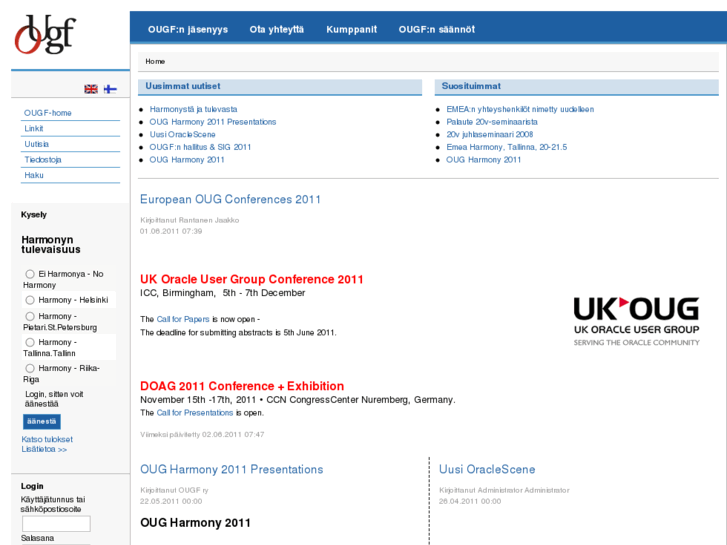Open 'Katso tulokset' poll results link
Image resolution: width=727 pixels, height=545 pixels.
47,439
